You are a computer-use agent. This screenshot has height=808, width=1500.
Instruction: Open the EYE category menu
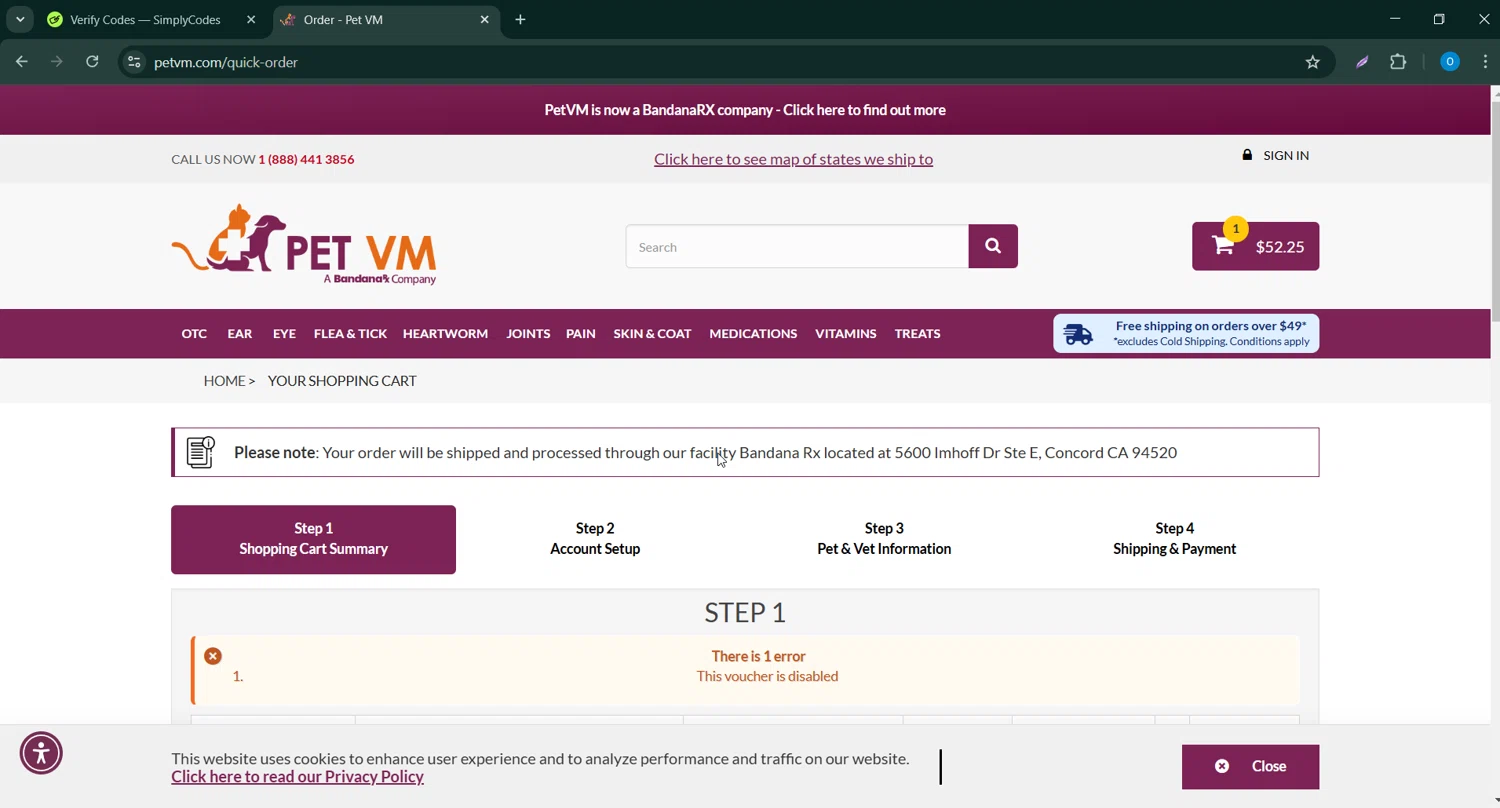coord(284,333)
